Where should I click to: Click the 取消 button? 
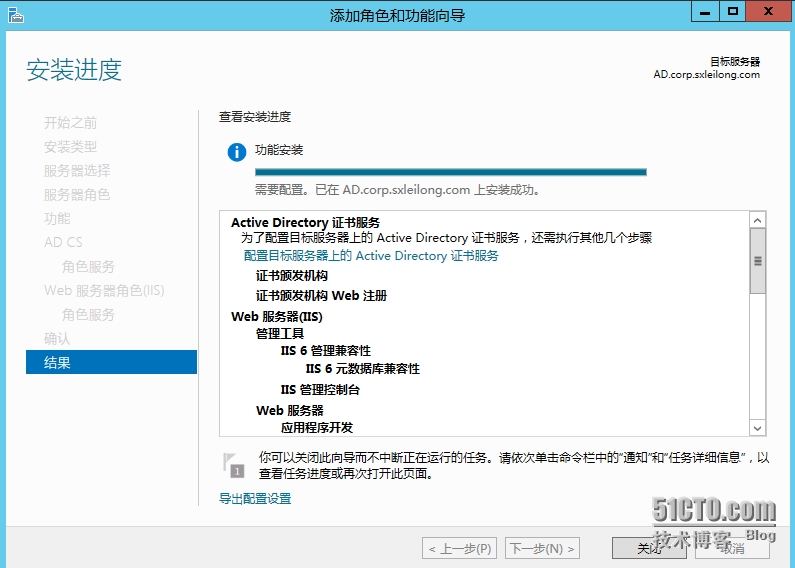pos(732,548)
